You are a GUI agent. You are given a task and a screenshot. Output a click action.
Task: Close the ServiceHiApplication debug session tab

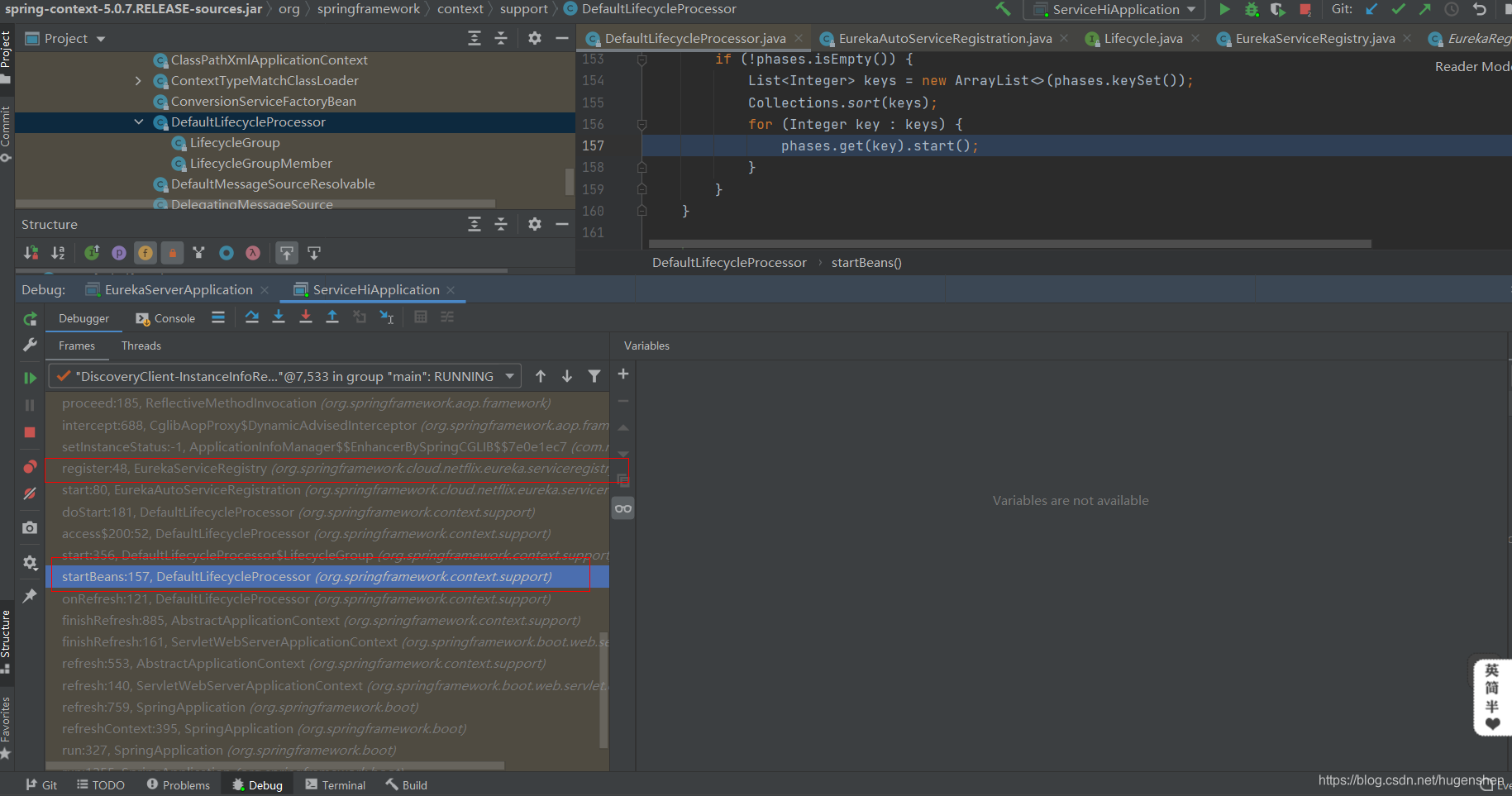(451, 290)
